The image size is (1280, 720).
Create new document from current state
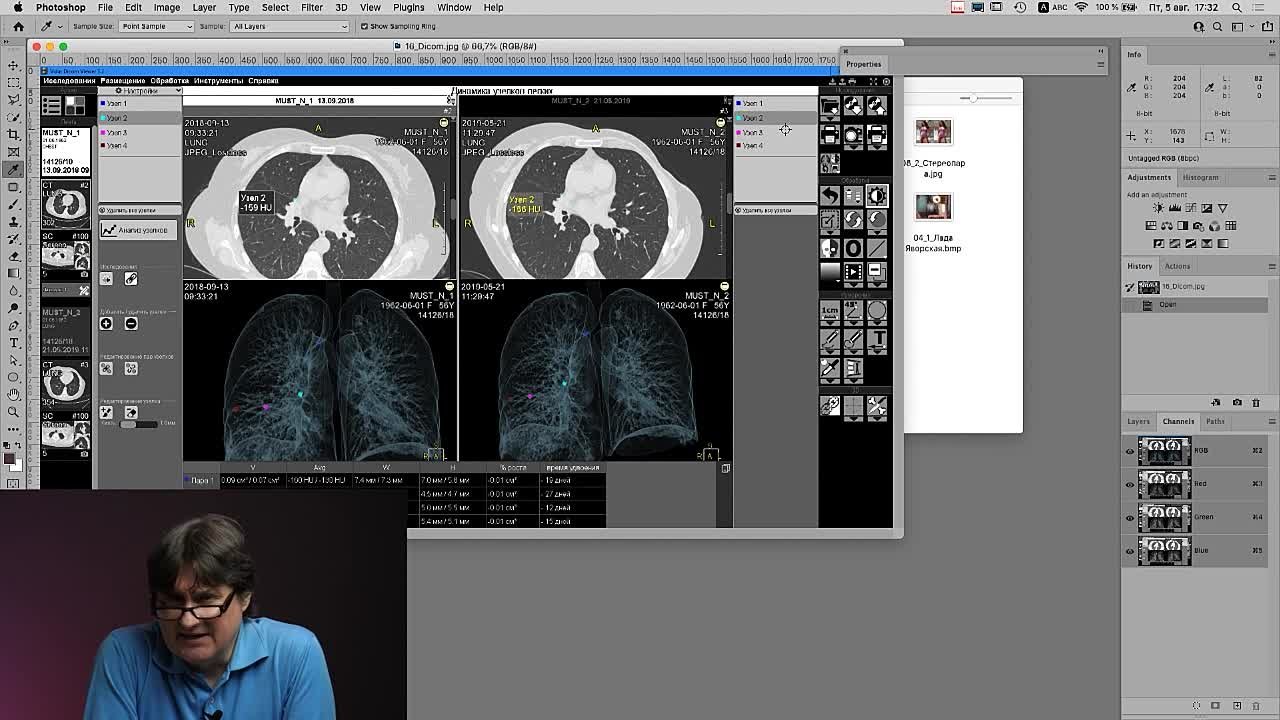pos(1216,402)
